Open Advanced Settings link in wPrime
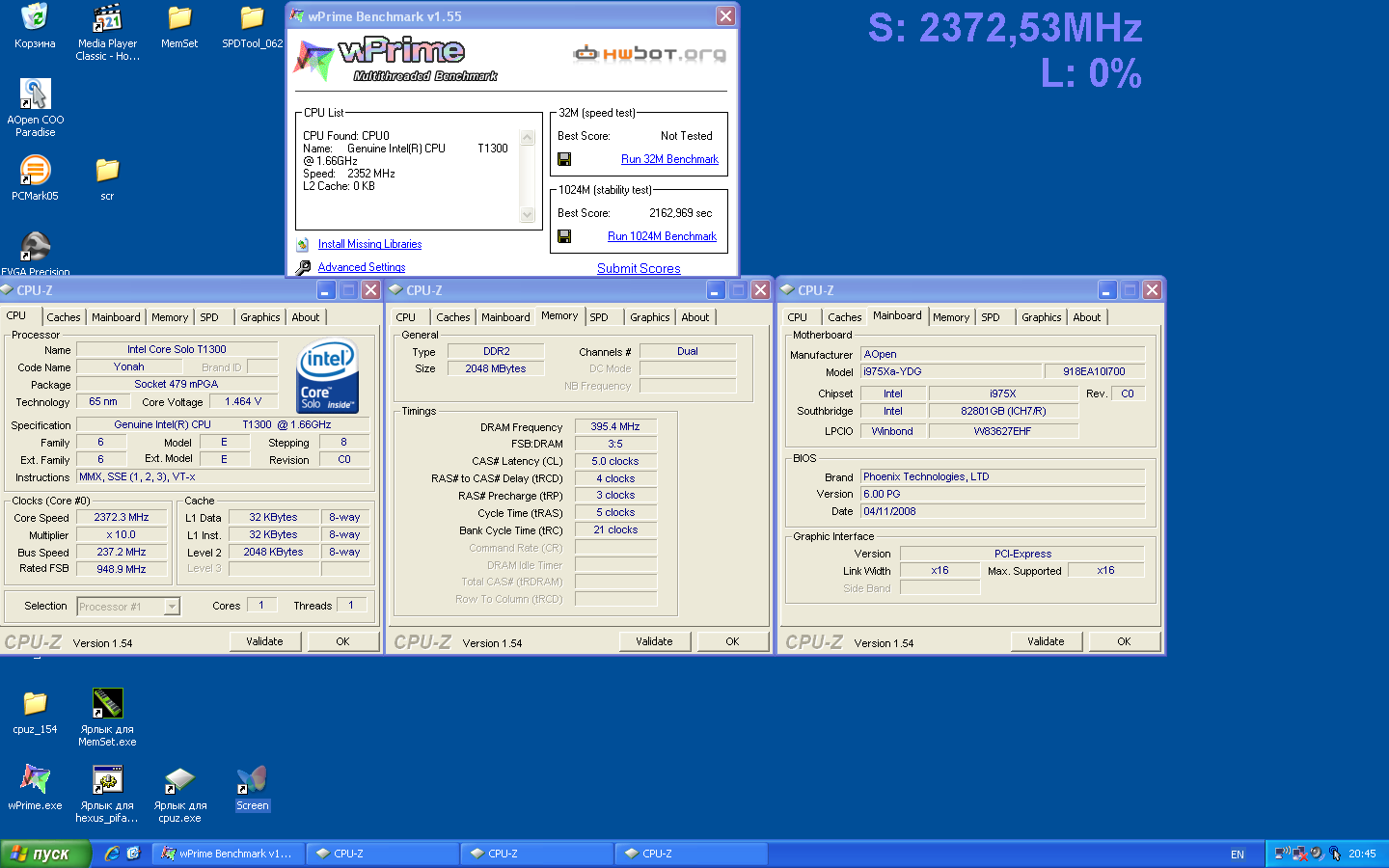 (362, 268)
